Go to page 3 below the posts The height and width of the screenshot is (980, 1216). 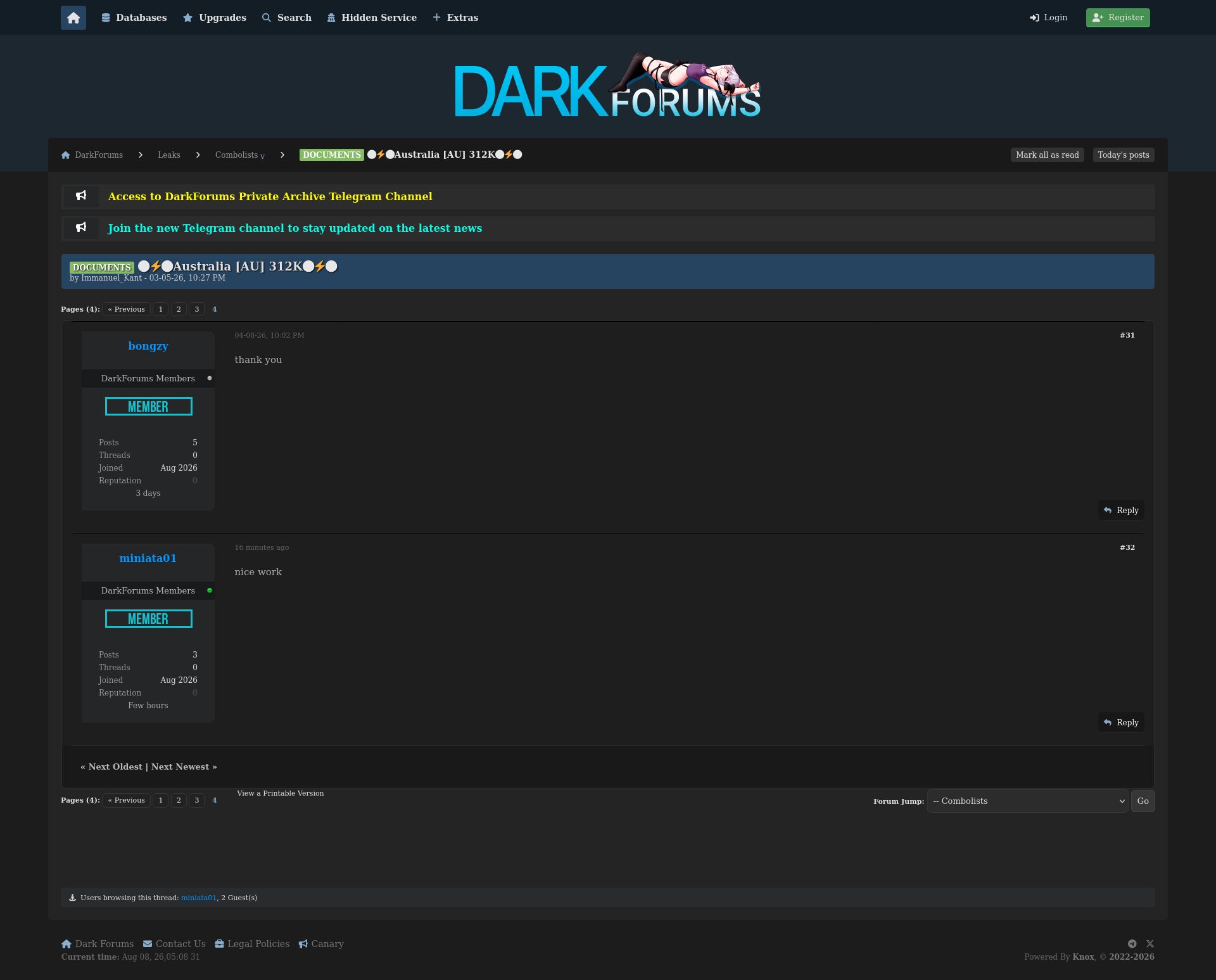pyautogui.click(x=197, y=800)
